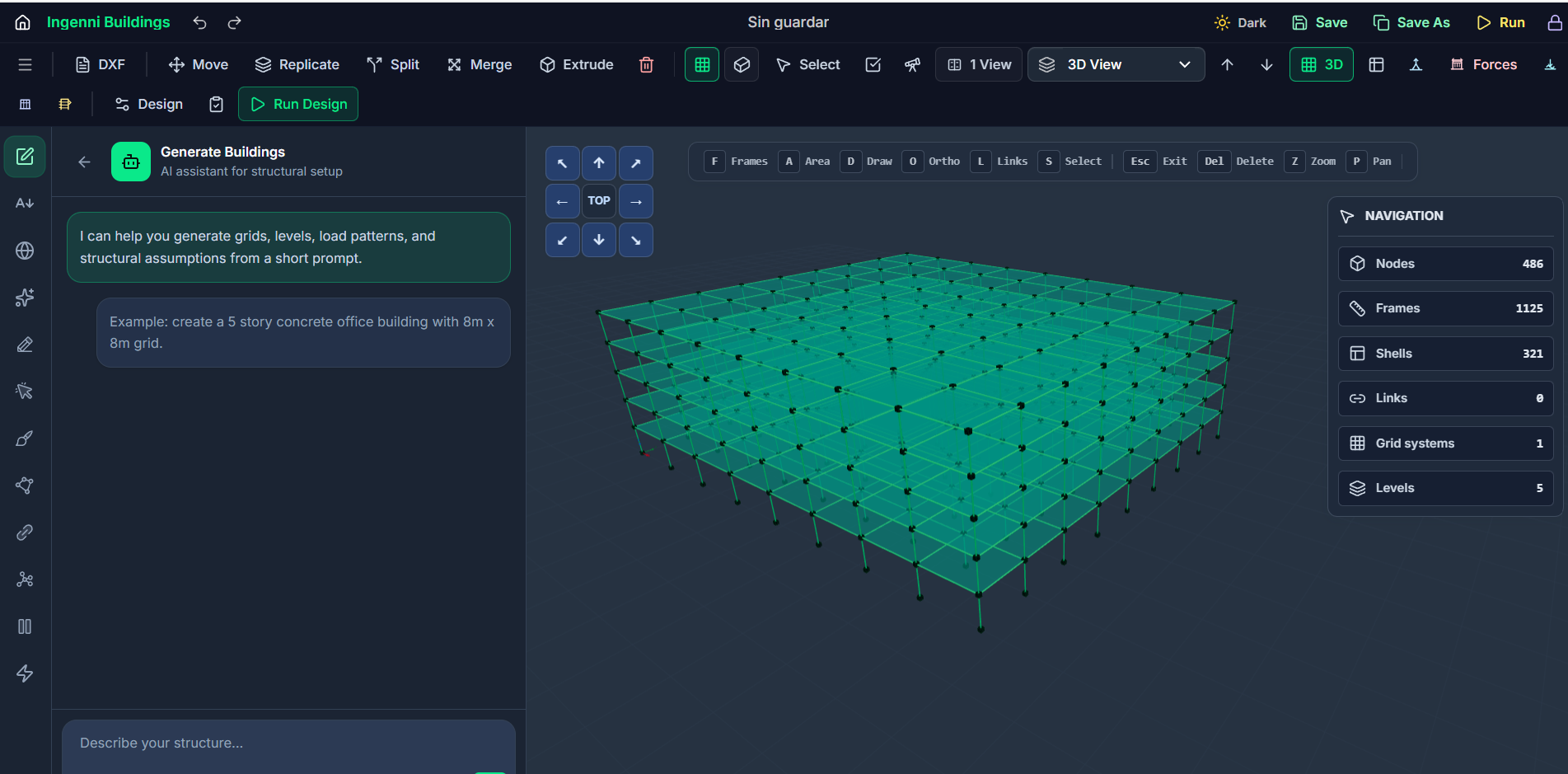Open Grid systems in Navigation
This screenshot has width=1568, height=774.
tap(1446, 443)
